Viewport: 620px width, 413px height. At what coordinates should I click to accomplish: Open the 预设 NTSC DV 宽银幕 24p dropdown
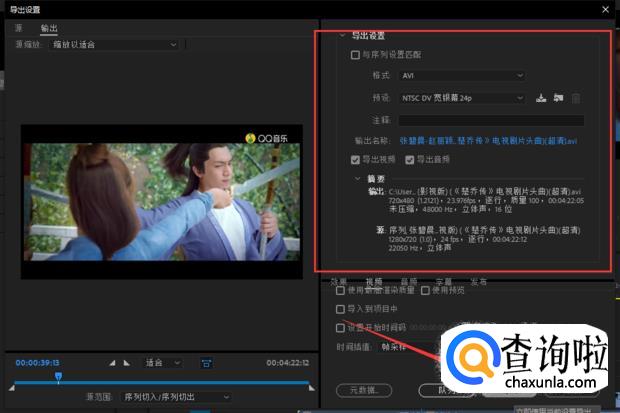[x=462, y=98]
